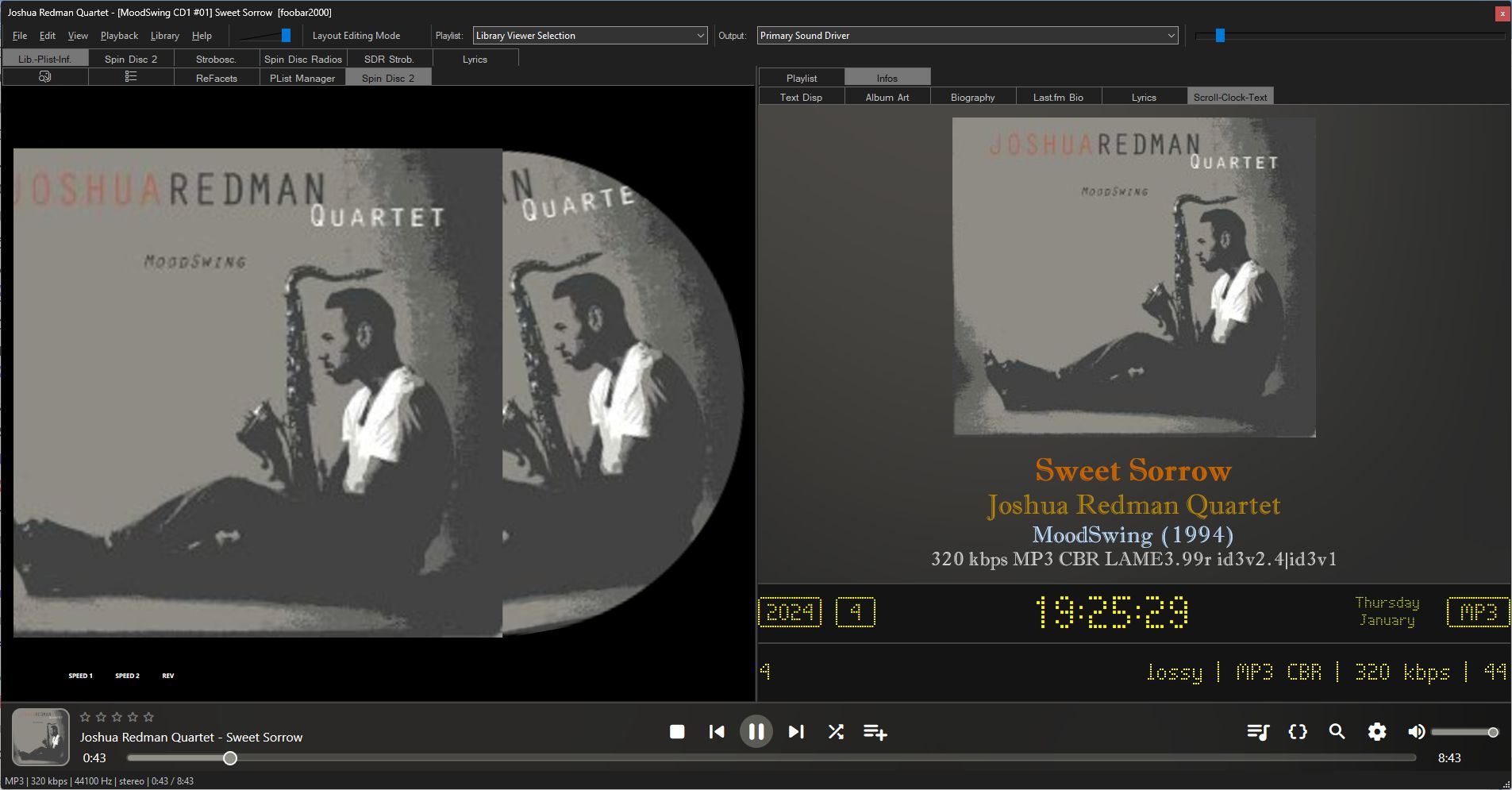Click the MP3 format box beside the clock
1512x790 pixels.
click(1478, 612)
